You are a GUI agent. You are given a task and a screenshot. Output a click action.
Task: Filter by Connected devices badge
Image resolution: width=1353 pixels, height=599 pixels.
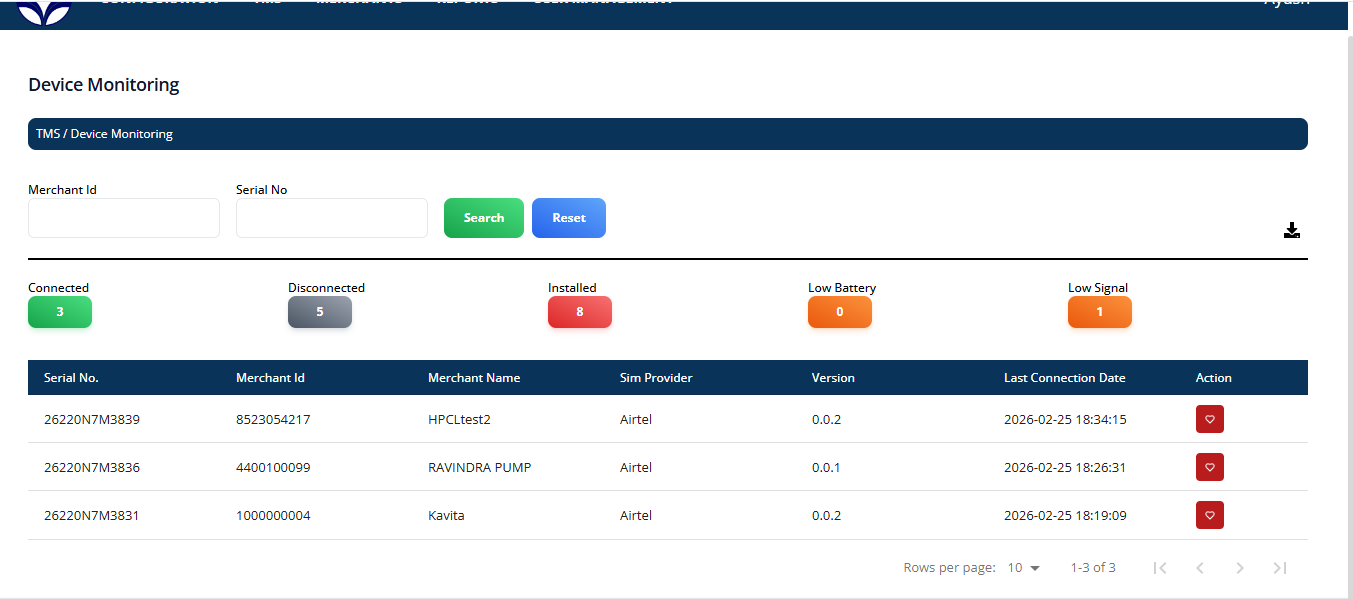[60, 312]
